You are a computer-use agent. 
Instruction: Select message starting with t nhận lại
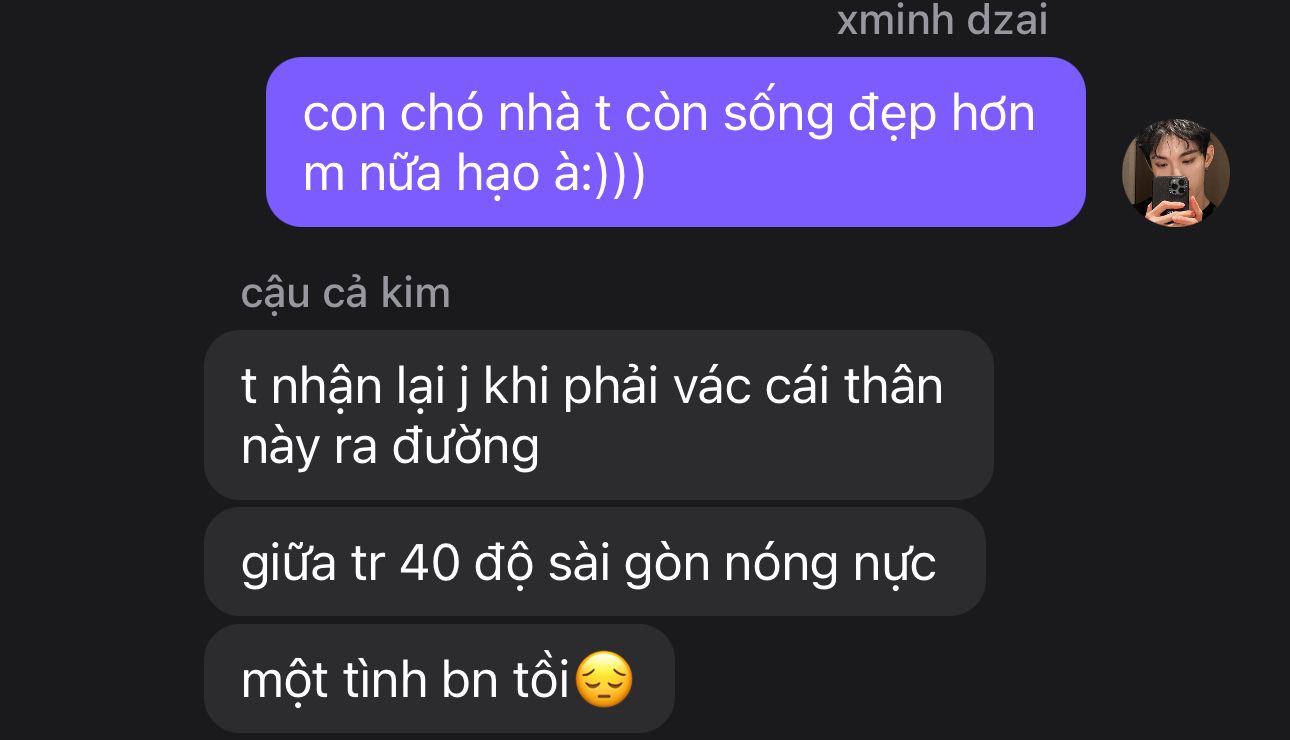[x=598, y=415]
